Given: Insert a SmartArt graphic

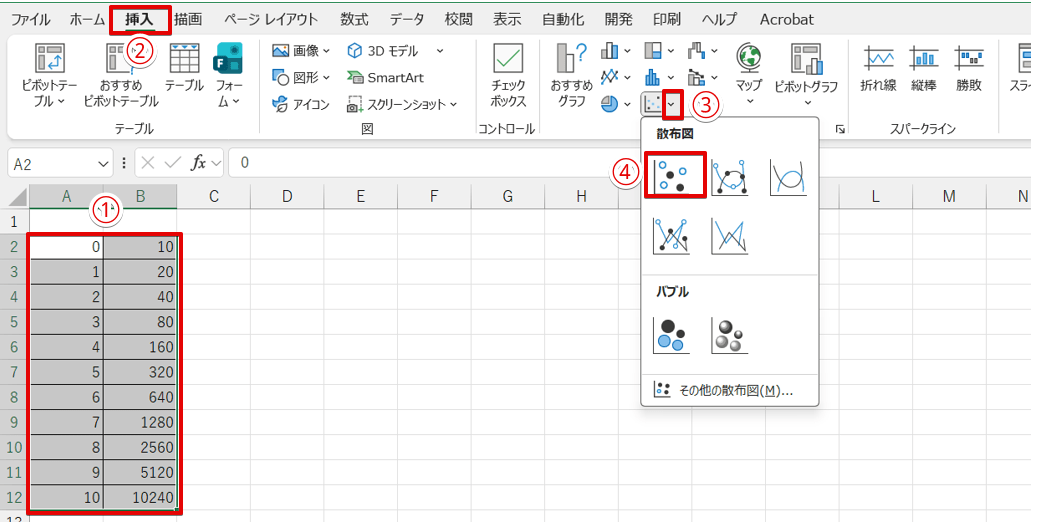Looking at the screenshot, I should (386, 77).
